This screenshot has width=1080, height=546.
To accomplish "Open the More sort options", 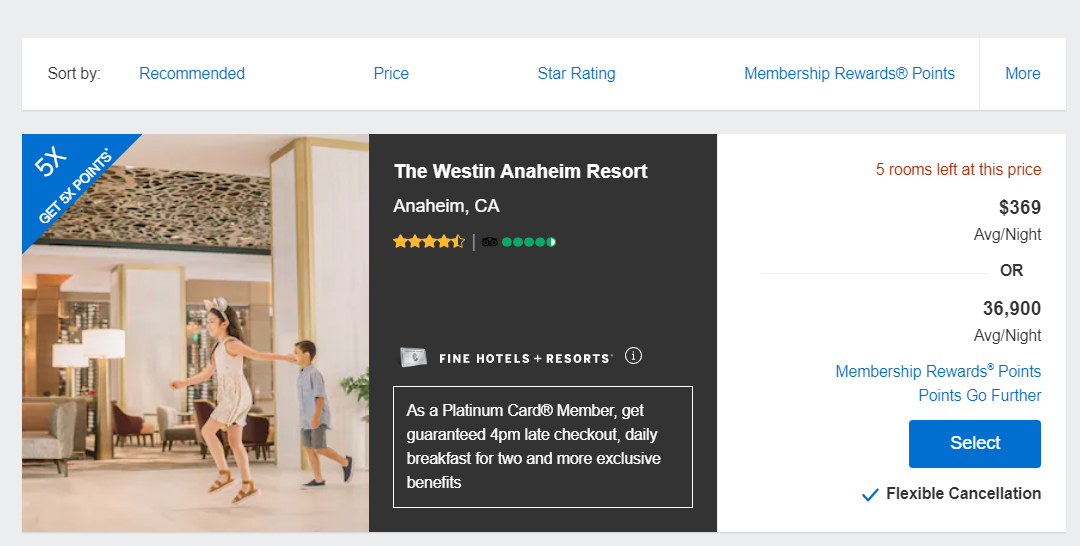I will pyautogui.click(x=1023, y=74).
